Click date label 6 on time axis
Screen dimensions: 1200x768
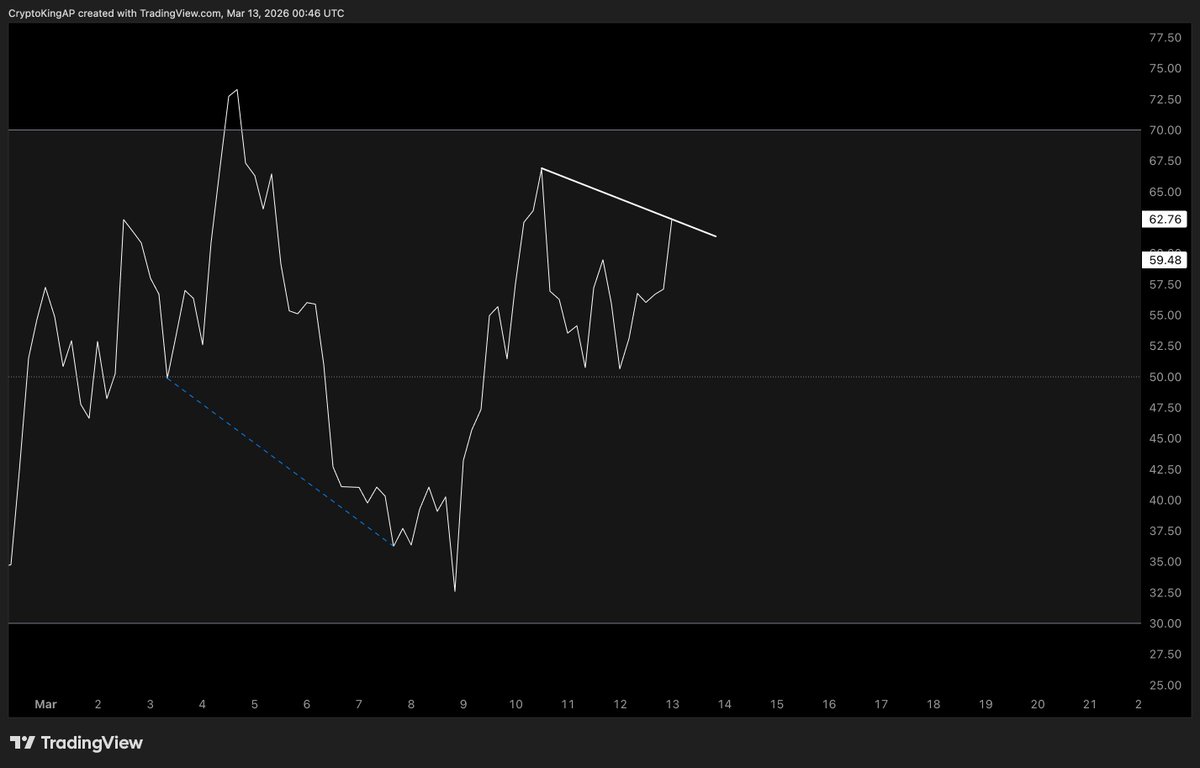pos(306,705)
